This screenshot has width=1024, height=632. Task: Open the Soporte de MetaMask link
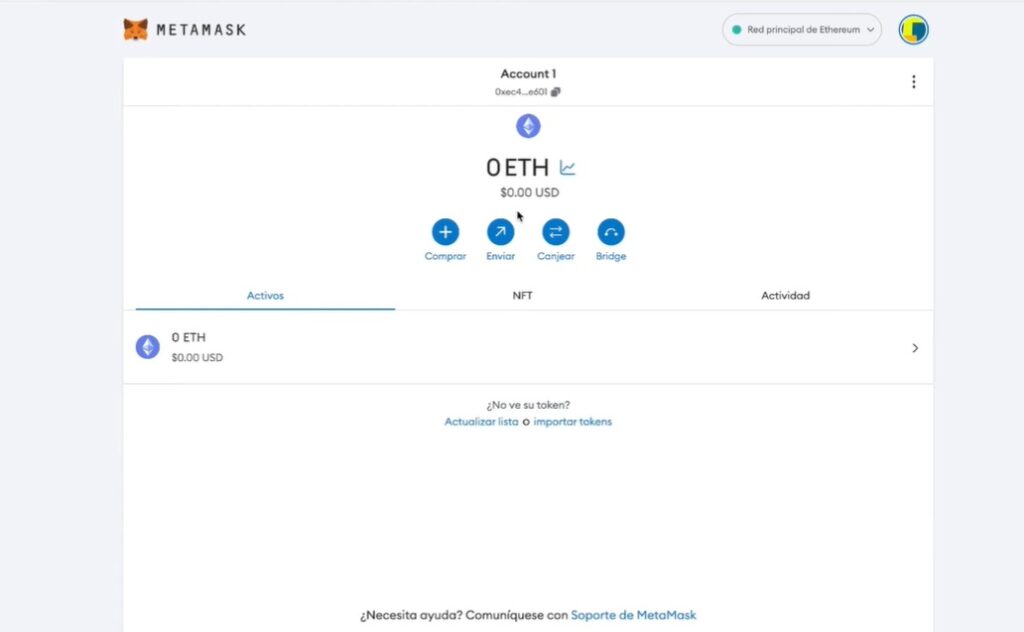[633, 615]
